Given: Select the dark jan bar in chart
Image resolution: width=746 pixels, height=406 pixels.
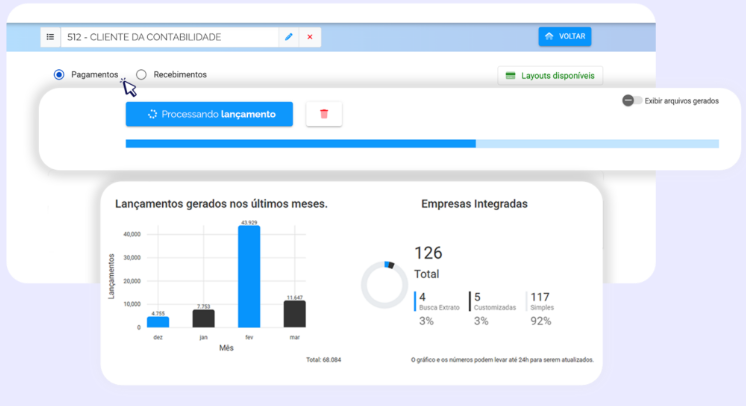Looking at the screenshot, I should point(204,318).
